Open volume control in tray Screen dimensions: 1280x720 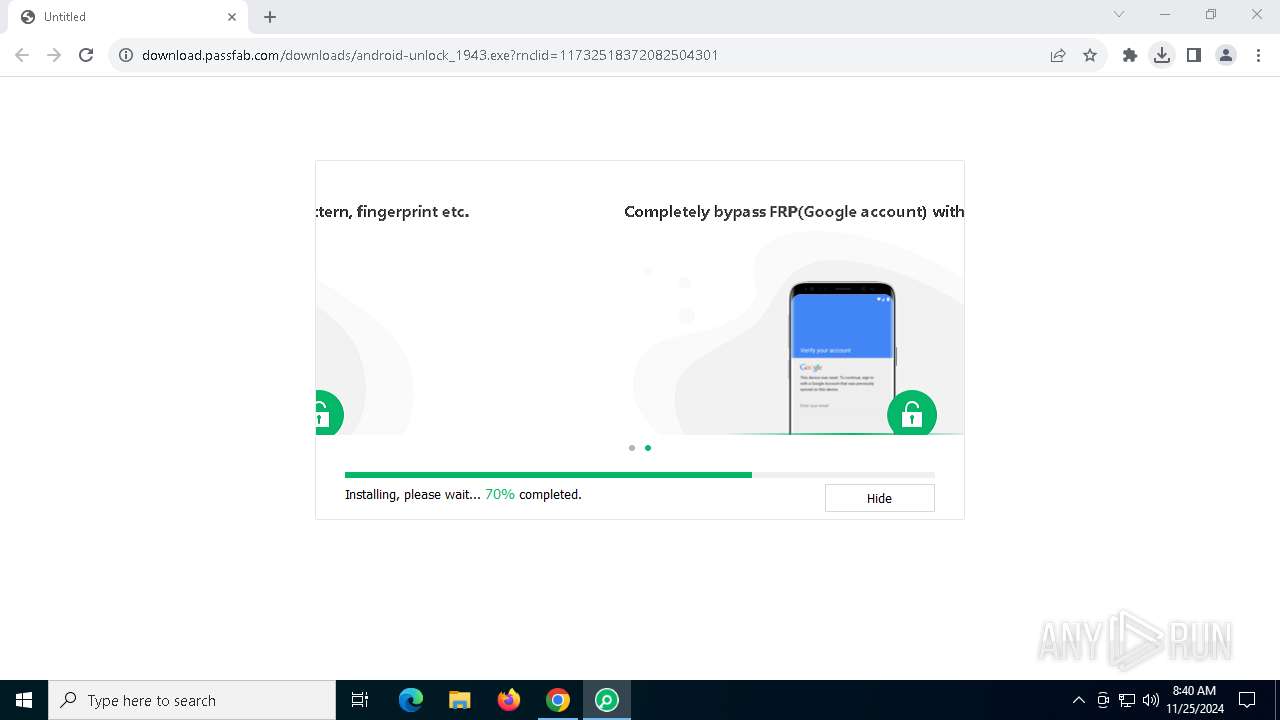tap(1151, 700)
